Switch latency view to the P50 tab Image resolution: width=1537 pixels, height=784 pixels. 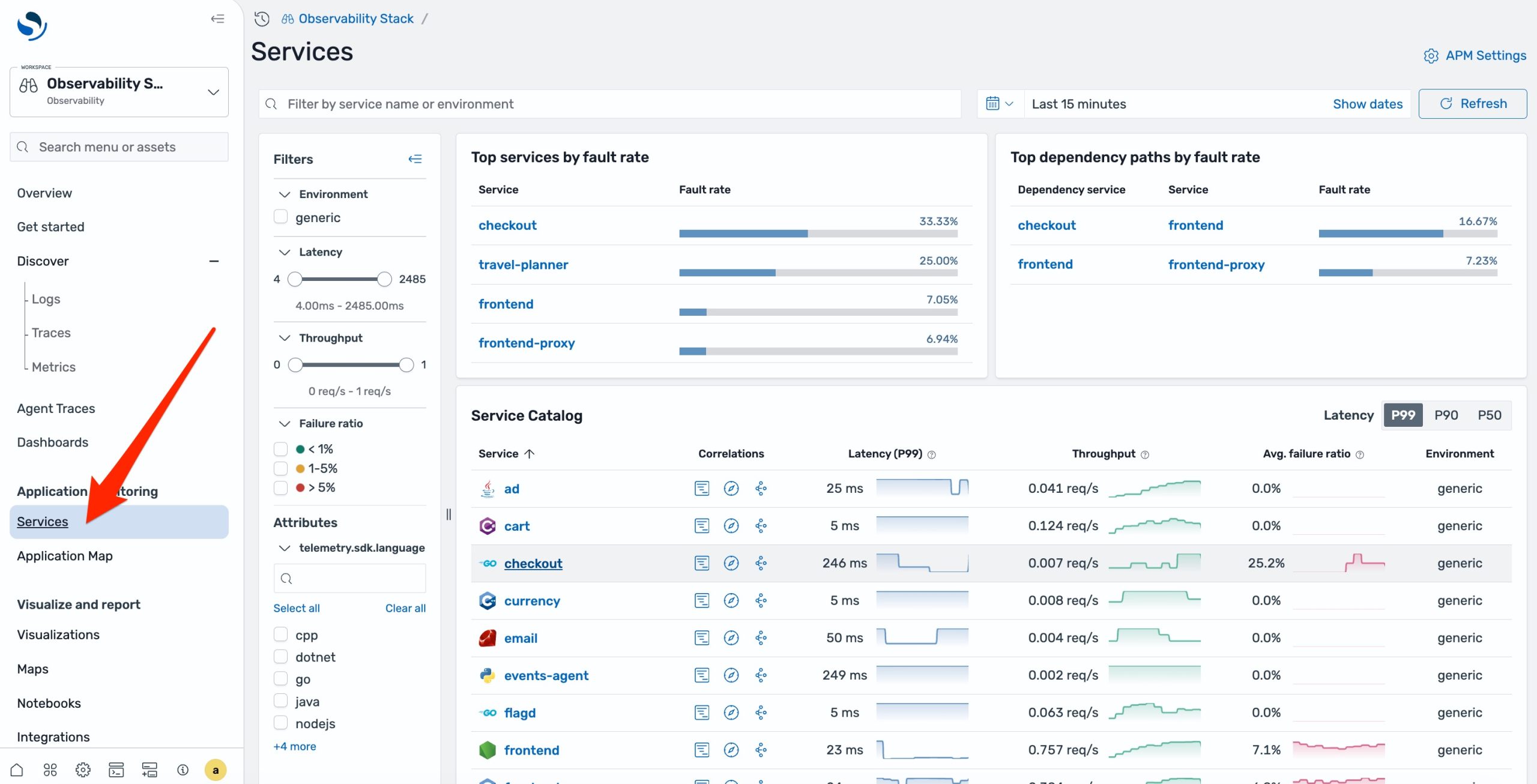coord(1491,414)
